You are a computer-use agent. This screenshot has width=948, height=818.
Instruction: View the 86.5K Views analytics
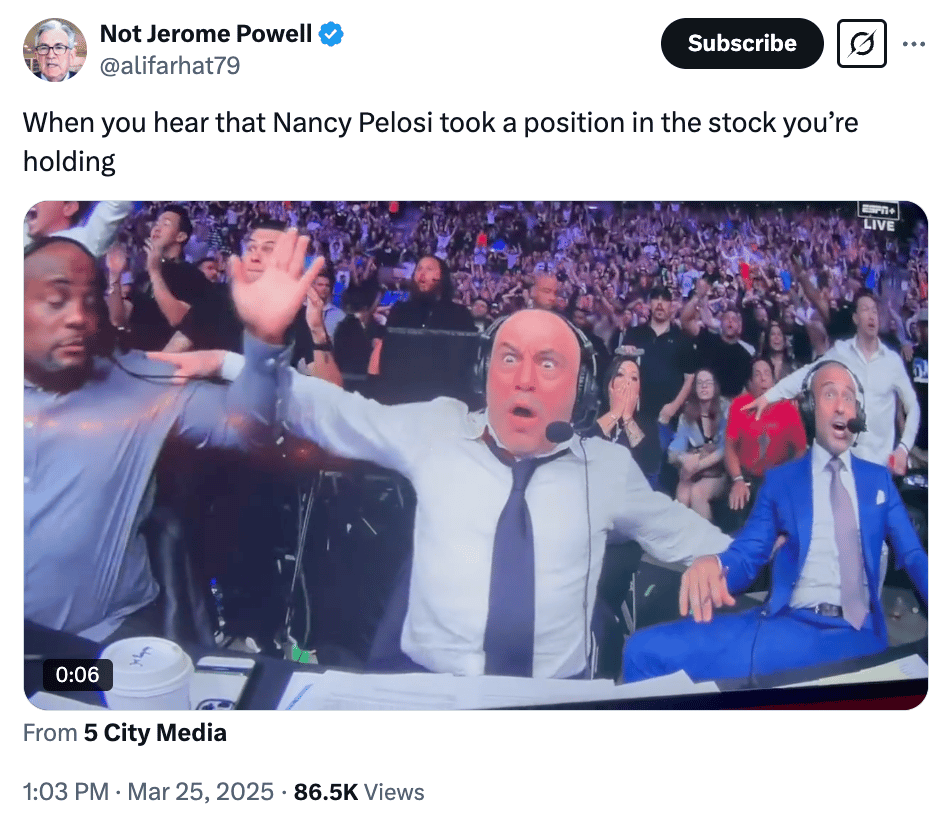coord(359,792)
